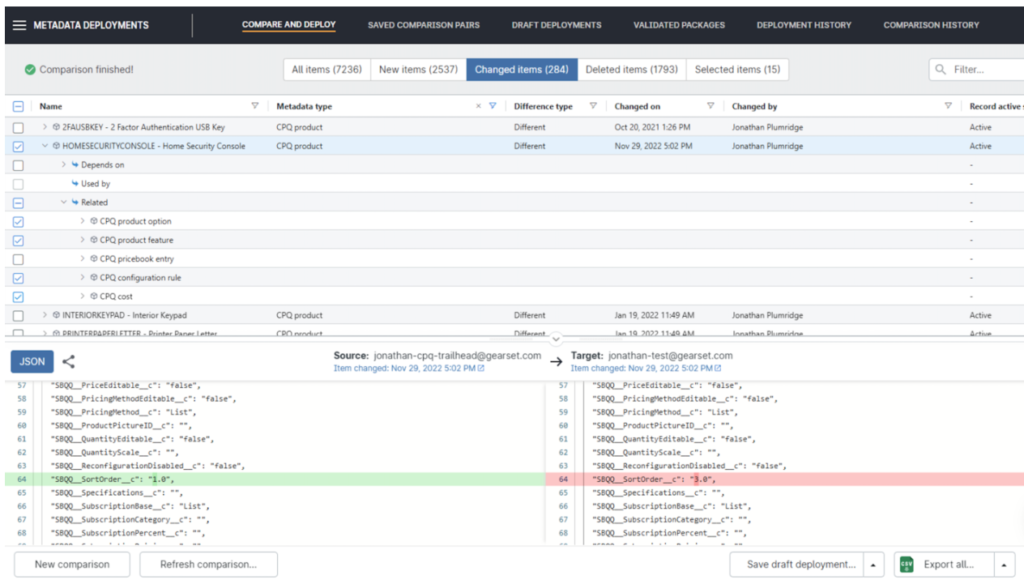
Task: Click the source item changed external link icon
Action: coord(481,368)
